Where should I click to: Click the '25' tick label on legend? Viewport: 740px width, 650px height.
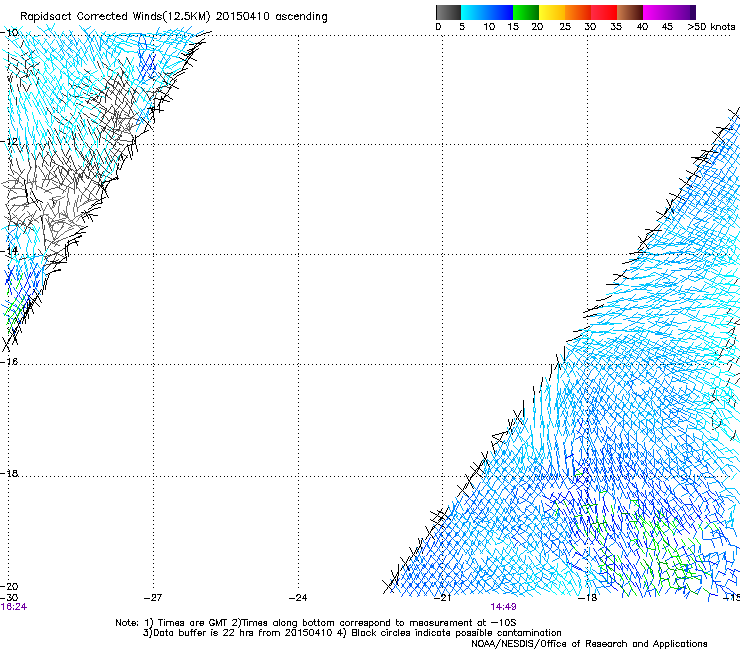click(x=565, y=27)
